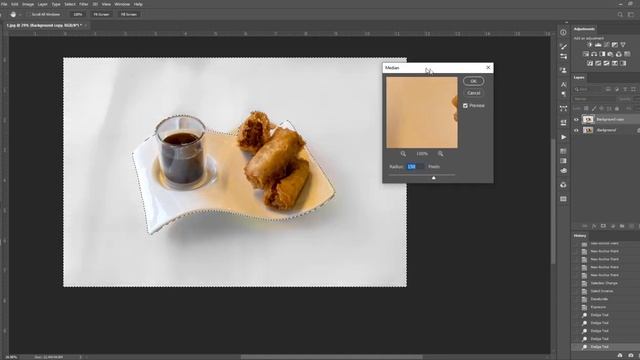The width and height of the screenshot is (640, 360).
Task: Click the 100% zoom button
Action: pos(78,14)
